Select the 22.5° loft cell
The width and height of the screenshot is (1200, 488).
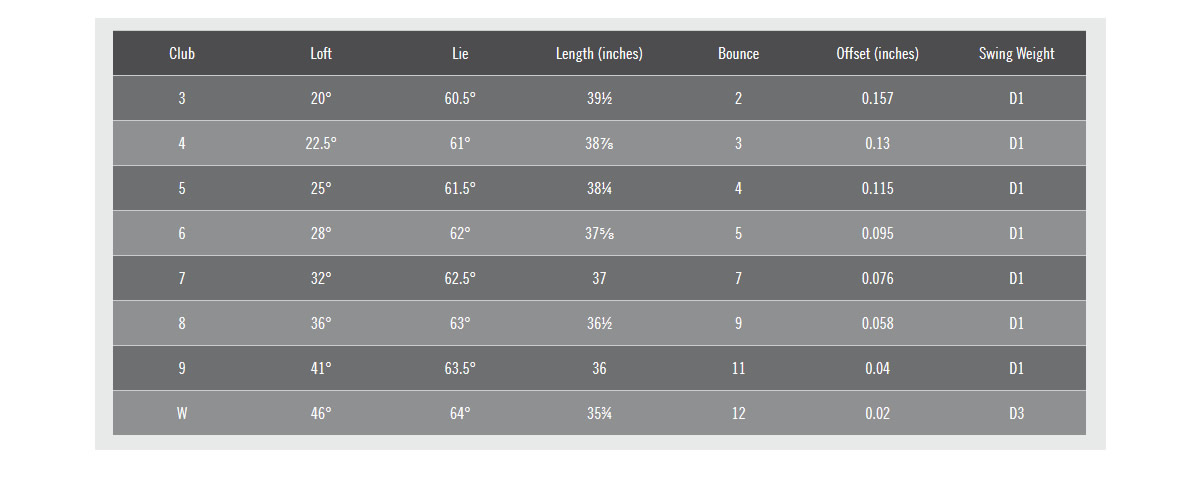pyautogui.click(x=321, y=143)
